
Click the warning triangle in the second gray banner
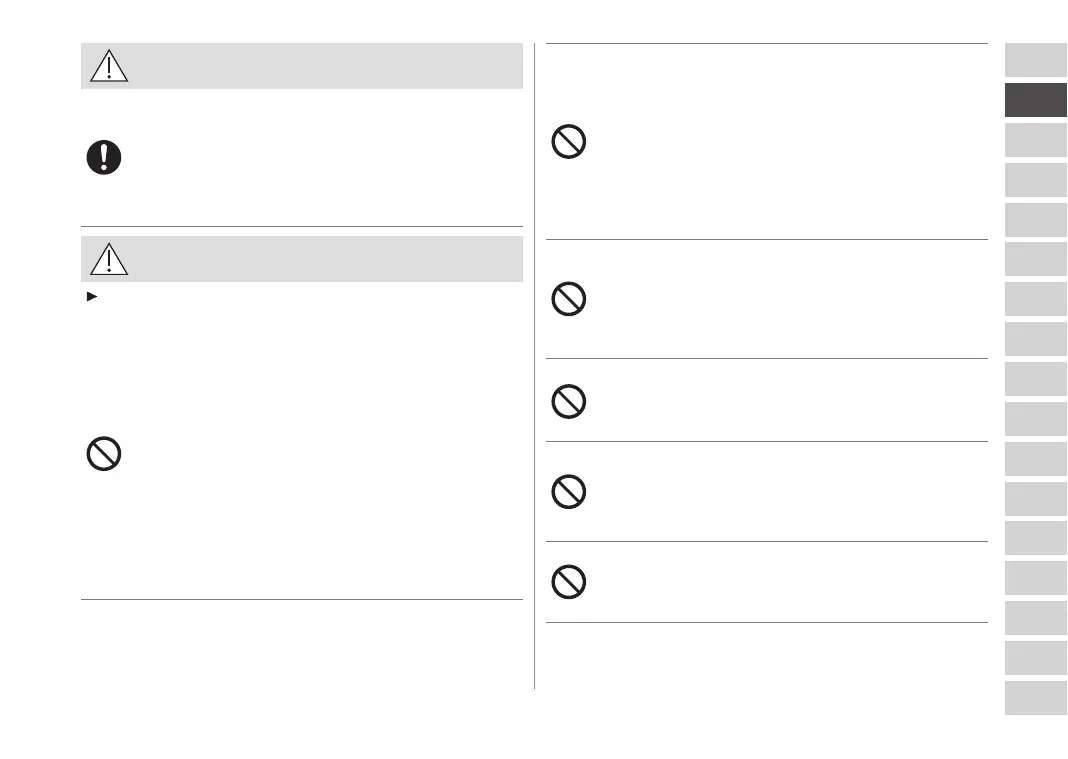108,259
